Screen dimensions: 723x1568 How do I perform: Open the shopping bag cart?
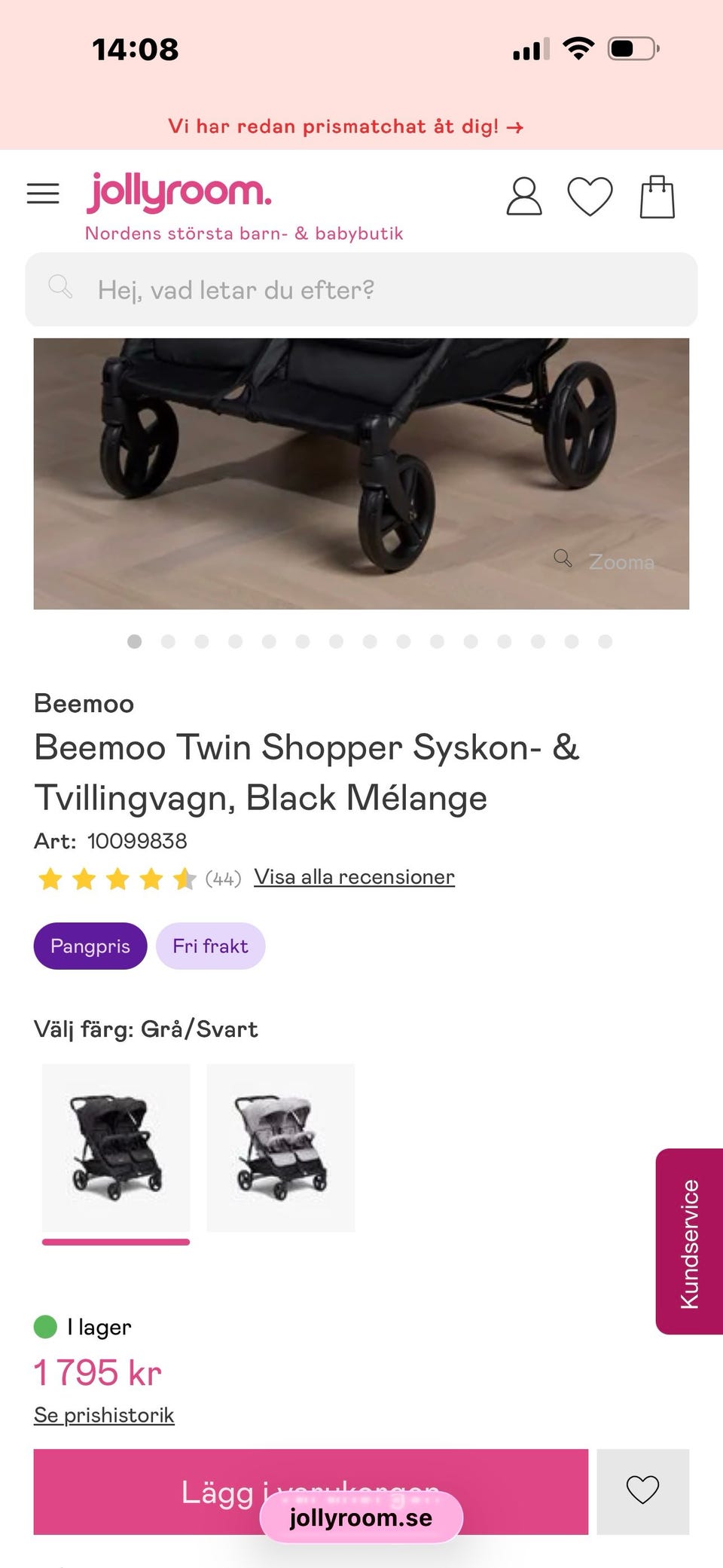[657, 197]
